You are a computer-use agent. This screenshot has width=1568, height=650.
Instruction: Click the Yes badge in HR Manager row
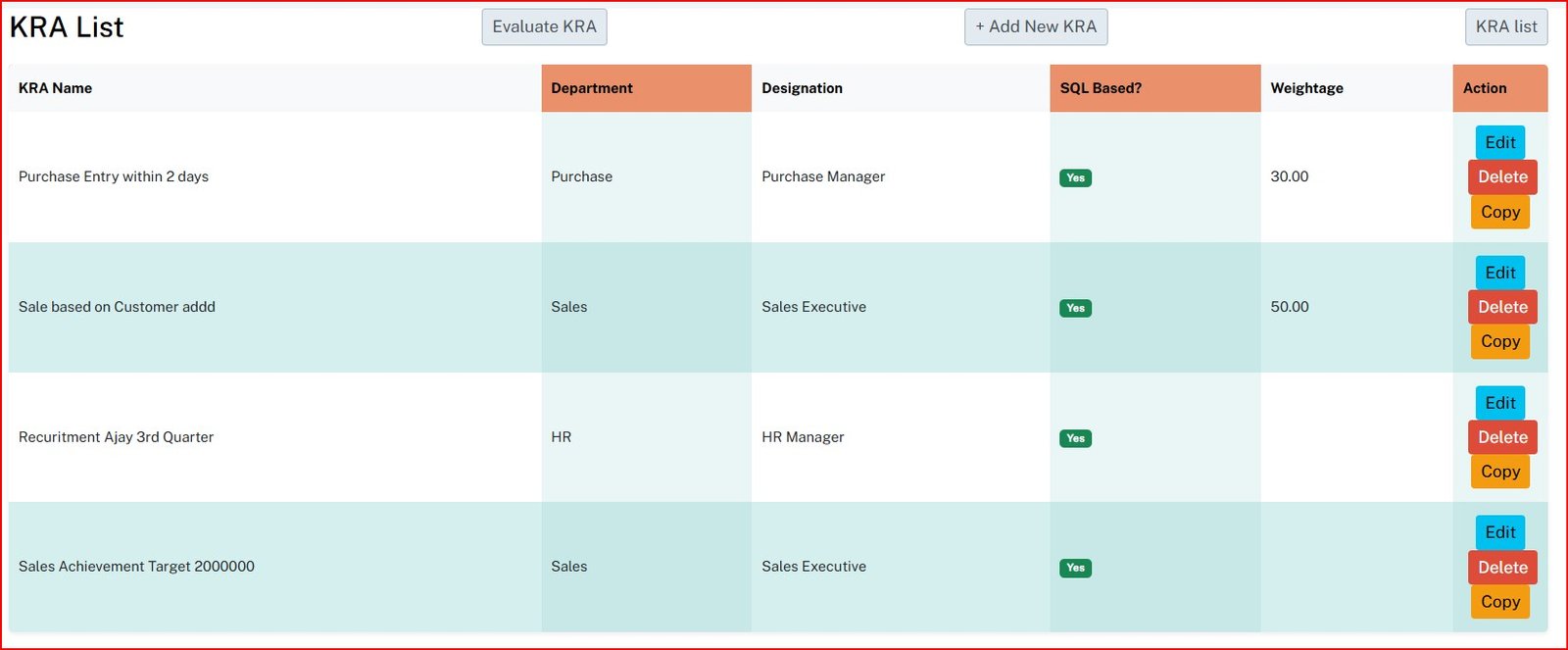point(1075,438)
